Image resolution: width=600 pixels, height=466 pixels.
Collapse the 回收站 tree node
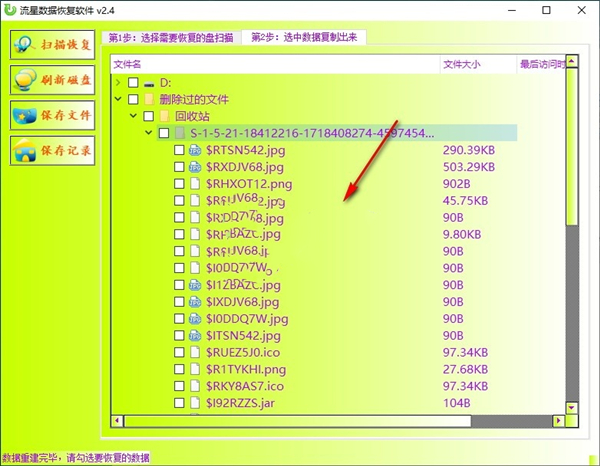134,116
